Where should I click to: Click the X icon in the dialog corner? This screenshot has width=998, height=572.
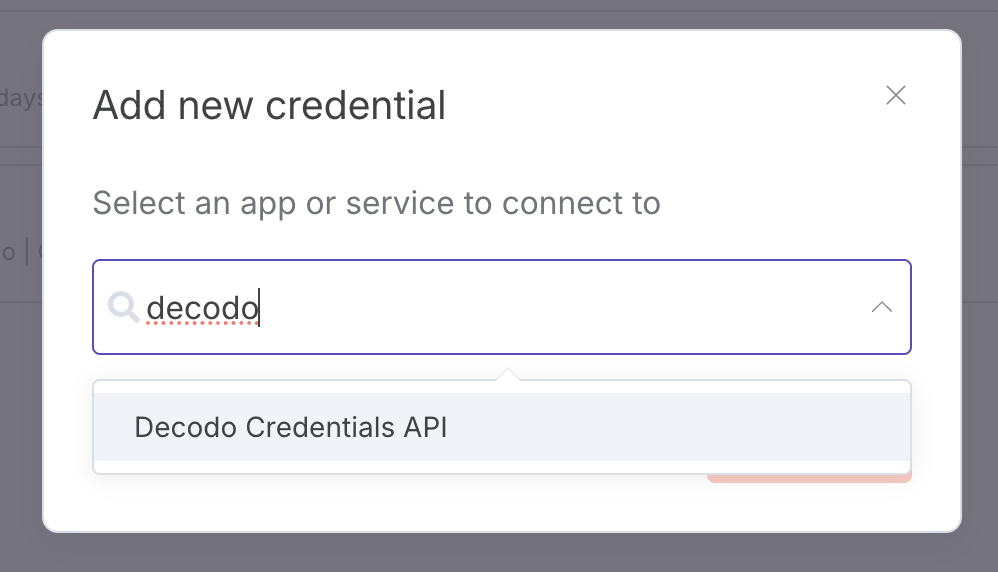pyautogui.click(x=895, y=95)
